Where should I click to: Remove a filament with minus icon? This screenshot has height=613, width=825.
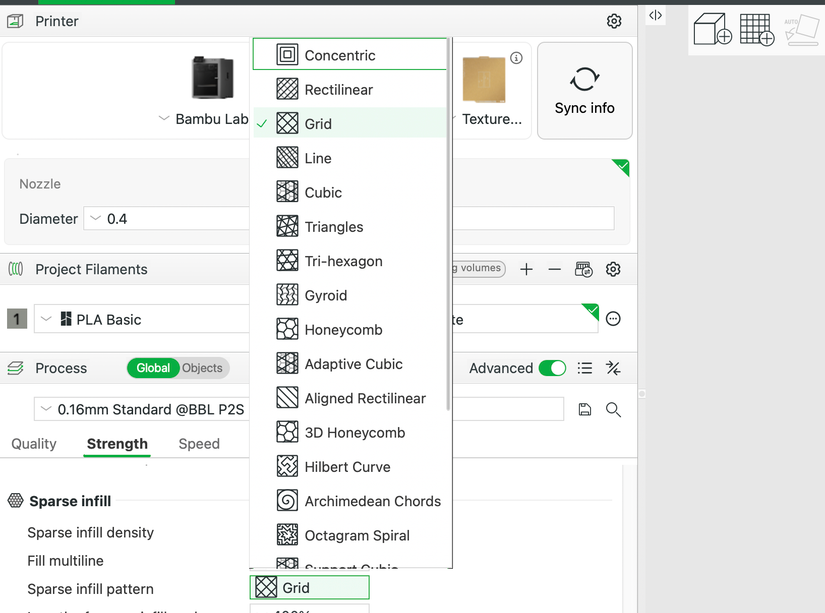(554, 269)
